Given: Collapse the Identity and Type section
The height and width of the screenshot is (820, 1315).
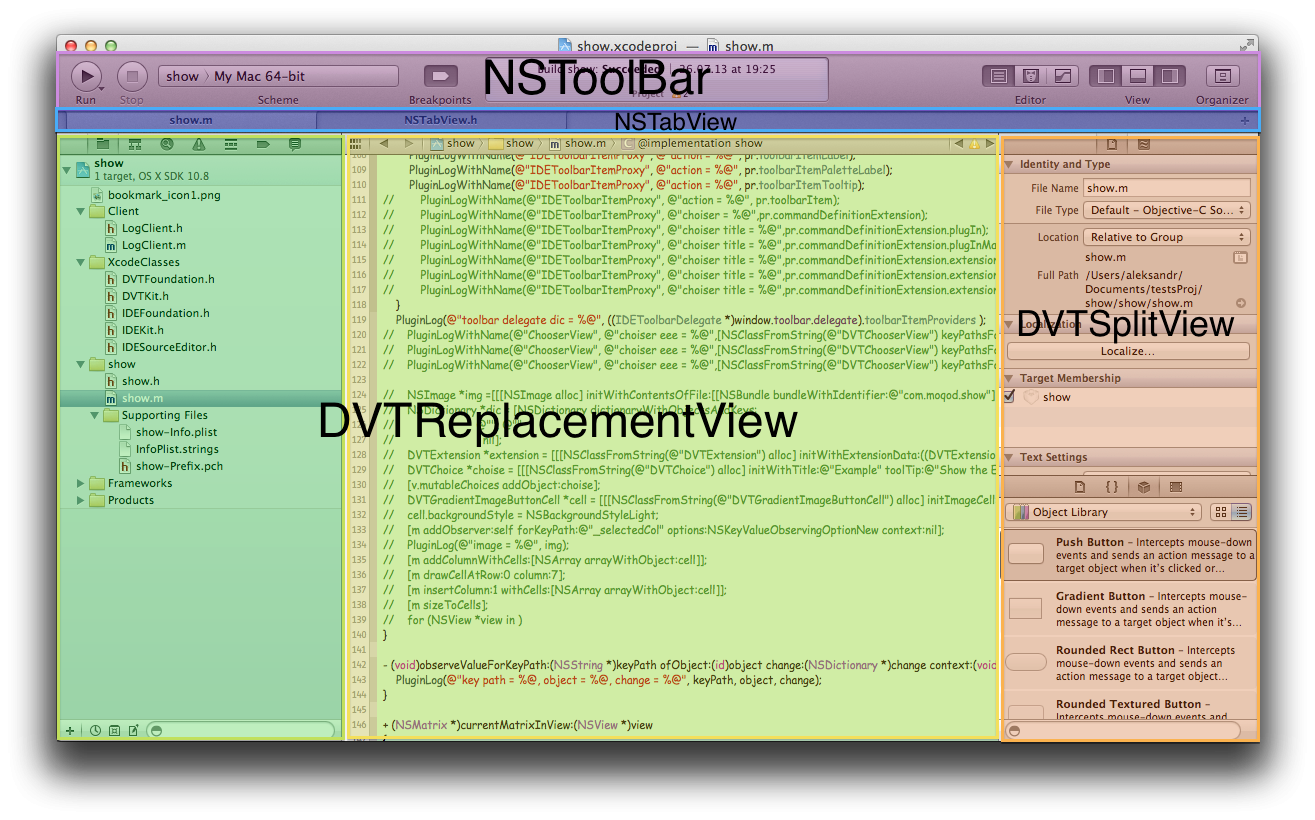Looking at the screenshot, I should [1010, 165].
